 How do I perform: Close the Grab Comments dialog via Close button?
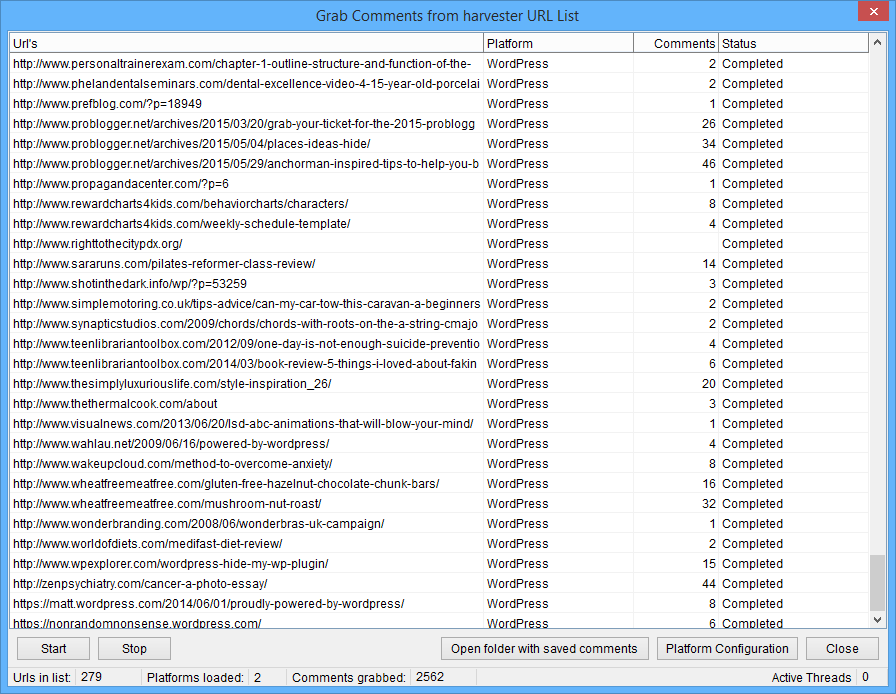[843, 648]
